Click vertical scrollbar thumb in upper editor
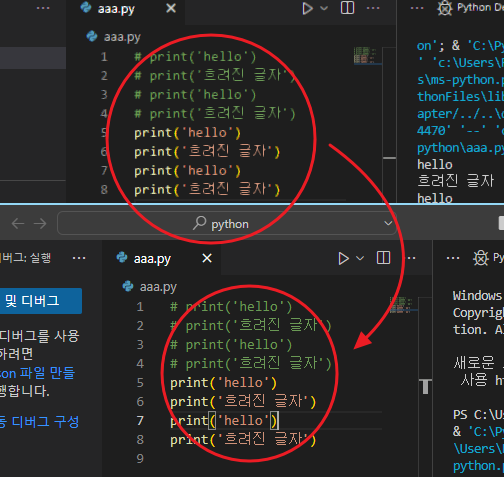The image size is (504, 477). (x=389, y=158)
